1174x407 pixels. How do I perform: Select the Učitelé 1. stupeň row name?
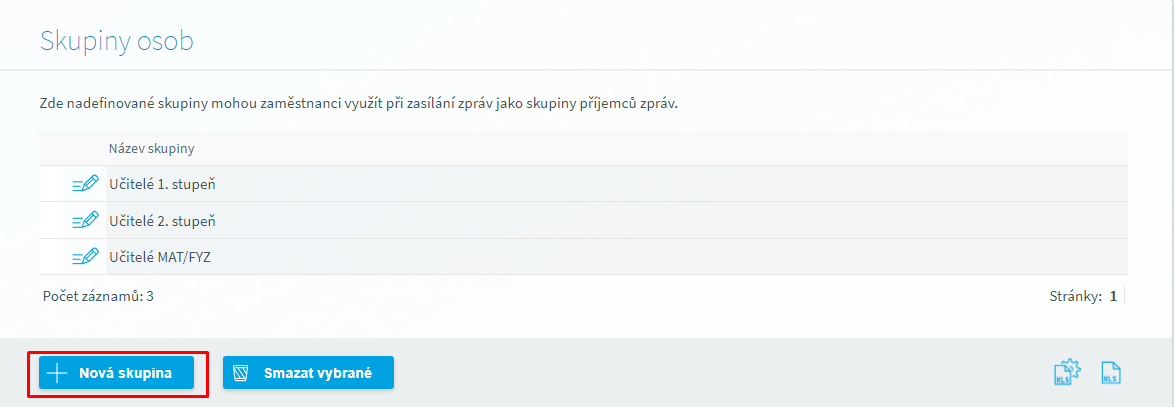pos(162,184)
